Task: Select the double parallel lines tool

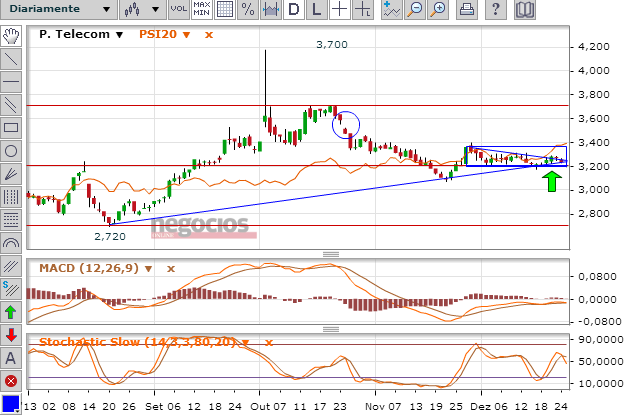Action: click(11, 105)
